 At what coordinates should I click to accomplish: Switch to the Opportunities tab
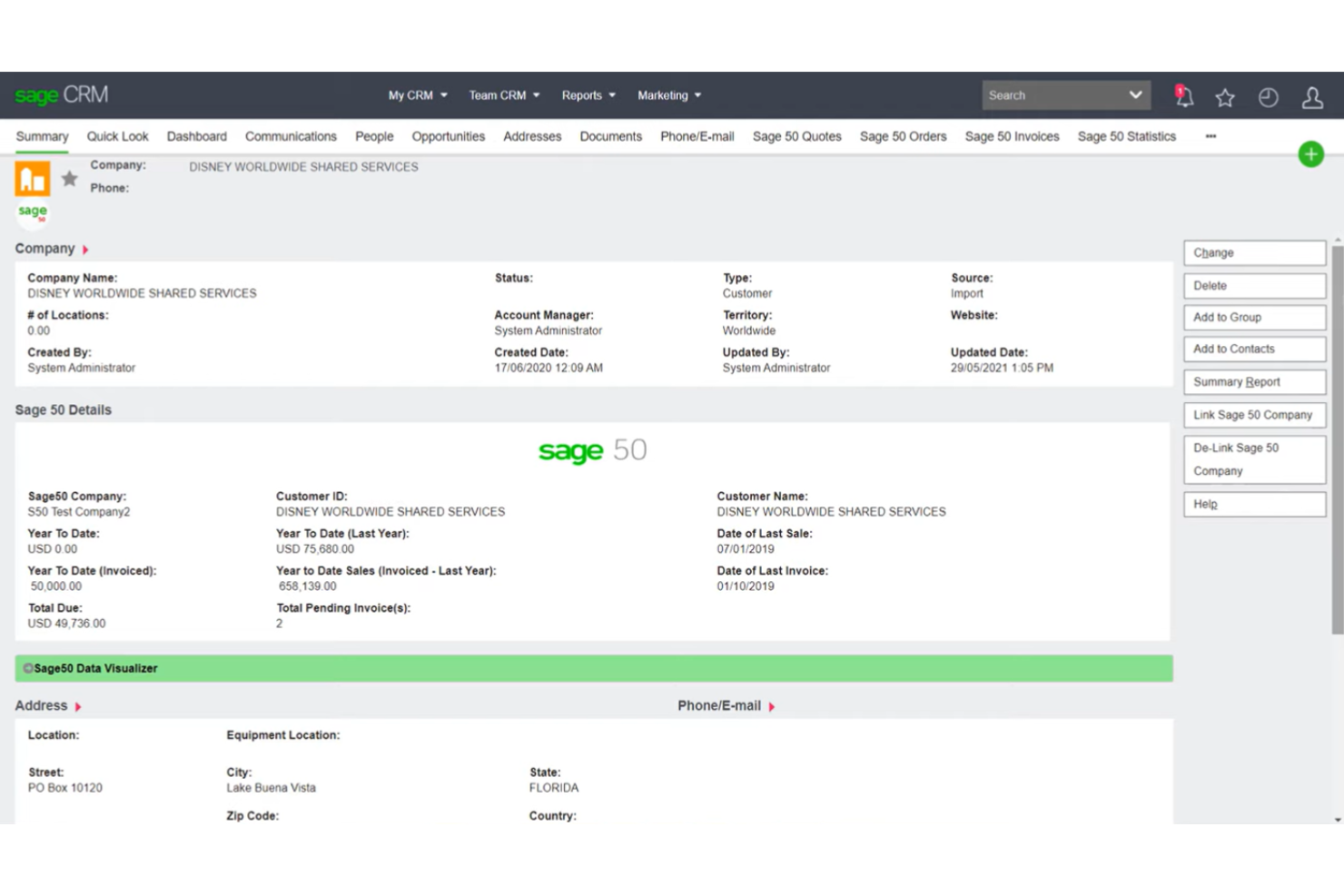(x=448, y=136)
